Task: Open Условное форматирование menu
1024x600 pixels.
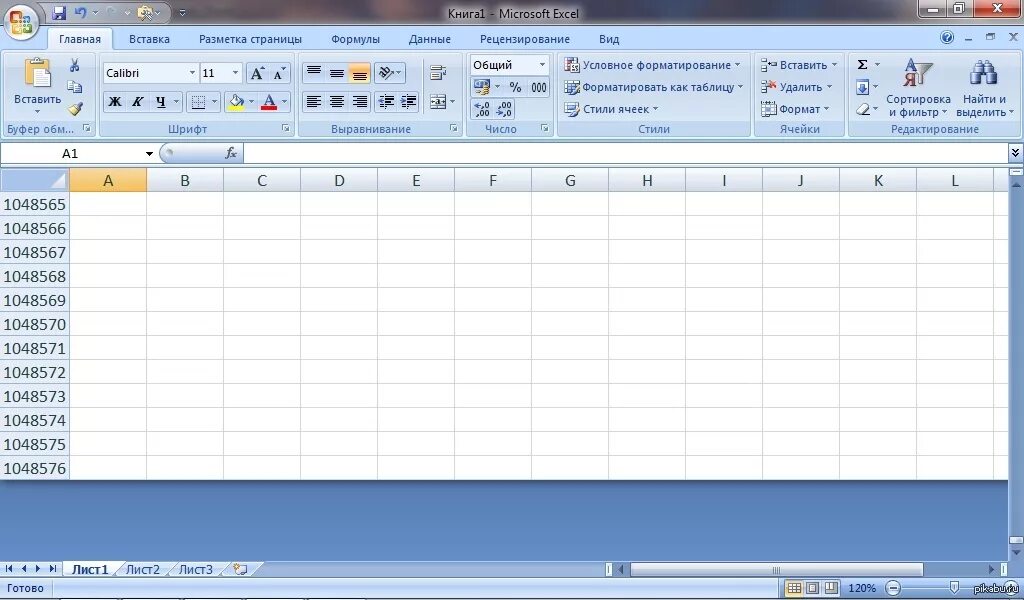Action: coord(652,65)
